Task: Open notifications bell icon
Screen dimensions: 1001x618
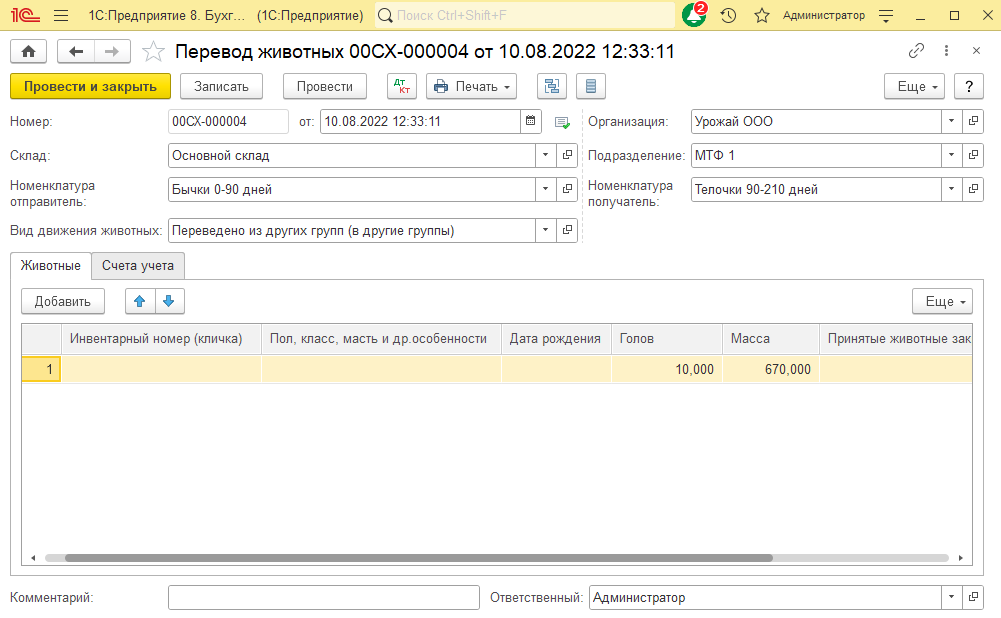Action: click(x=693, y=15)
